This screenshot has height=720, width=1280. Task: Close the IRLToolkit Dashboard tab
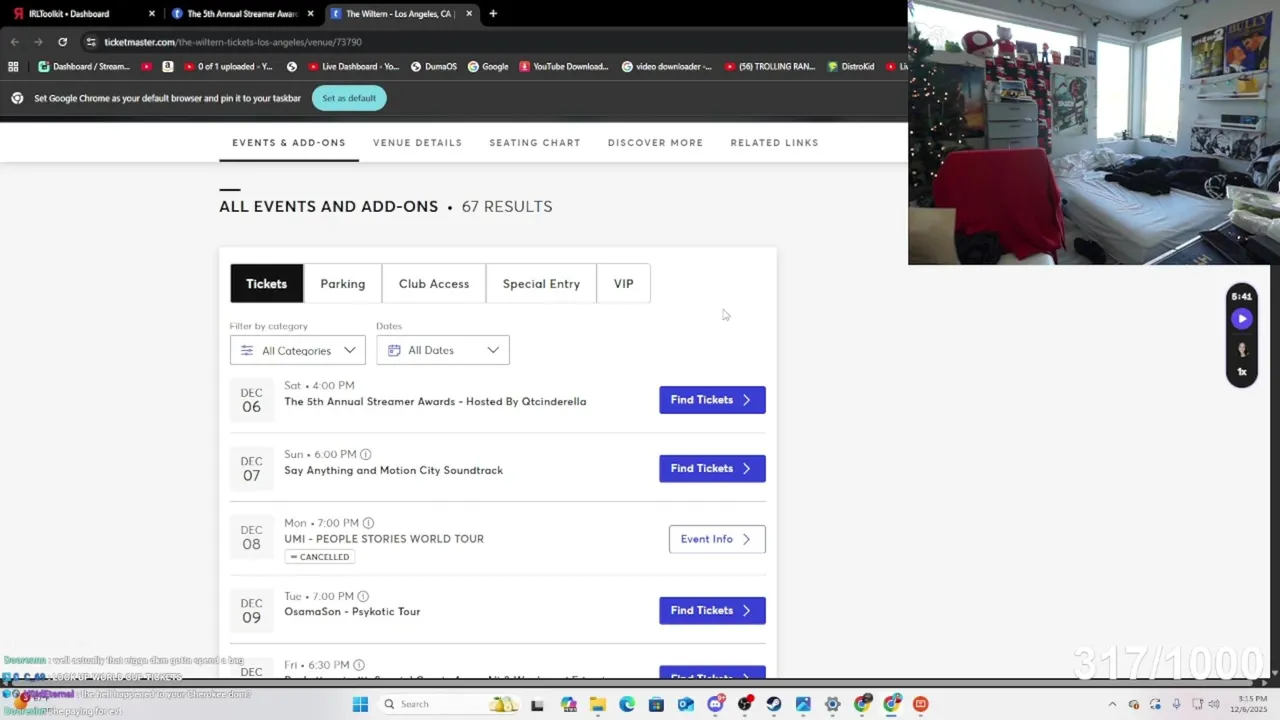click(152, 14)
